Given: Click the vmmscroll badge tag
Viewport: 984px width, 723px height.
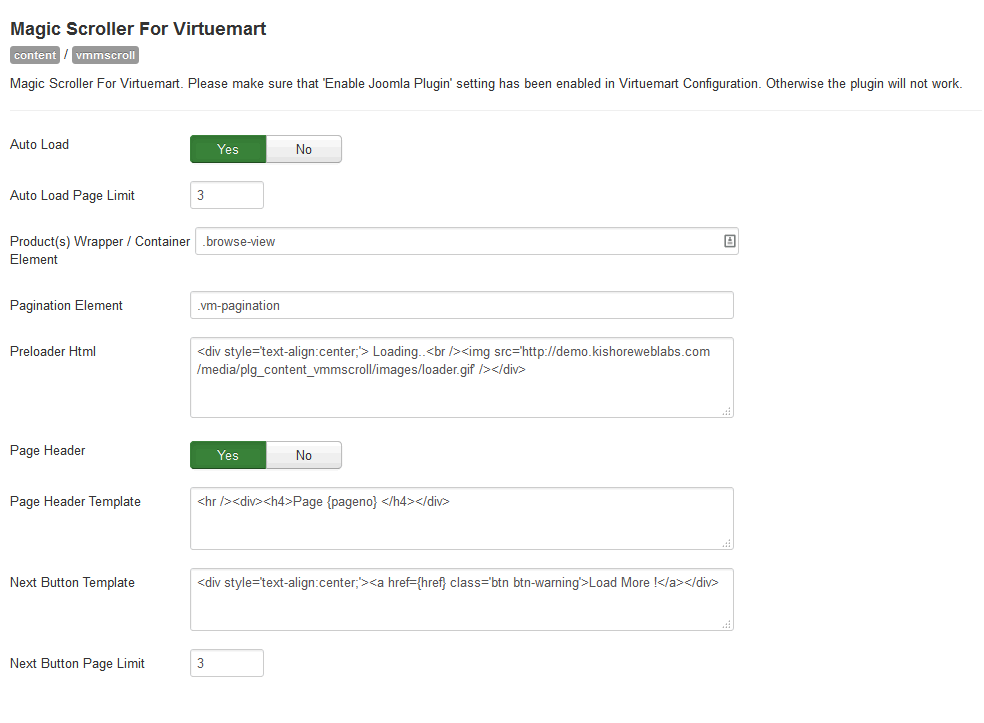Looking at the screenshot, I should pyautogui.click(x=105, y=55).
